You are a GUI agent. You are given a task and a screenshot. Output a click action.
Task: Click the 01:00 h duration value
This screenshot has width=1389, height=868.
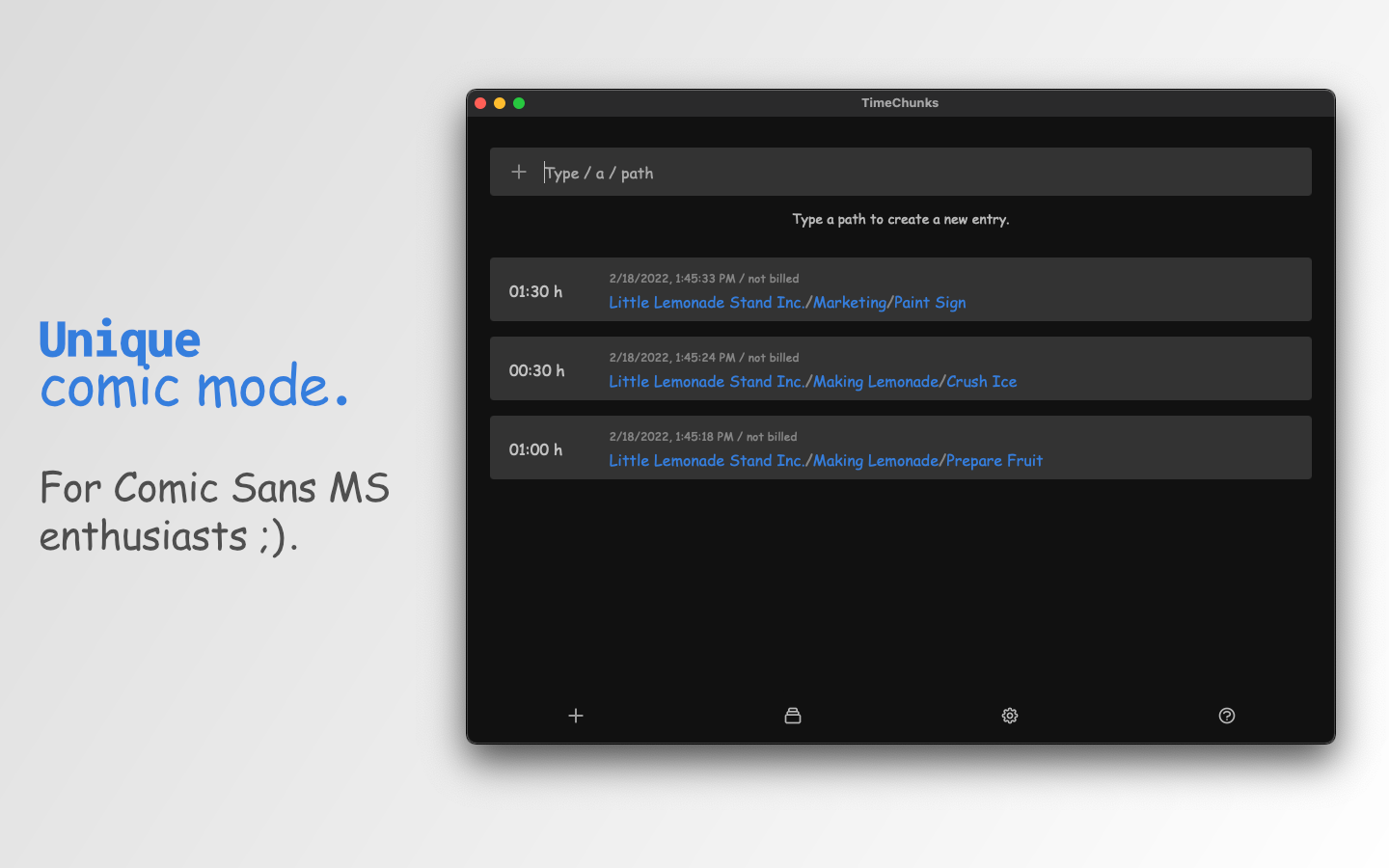[x=535, y=449]
